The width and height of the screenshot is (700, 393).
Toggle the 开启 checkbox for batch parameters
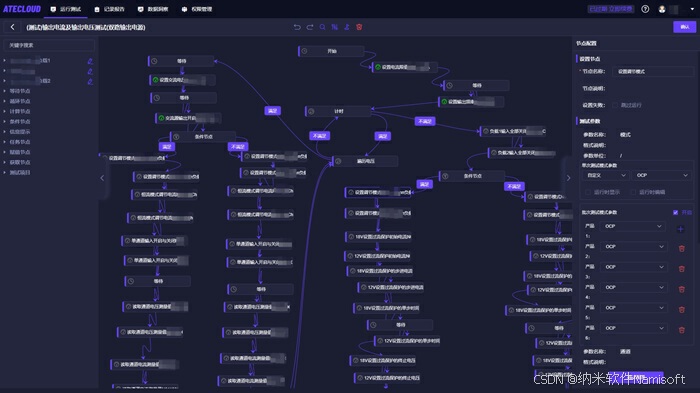(675, 213)
